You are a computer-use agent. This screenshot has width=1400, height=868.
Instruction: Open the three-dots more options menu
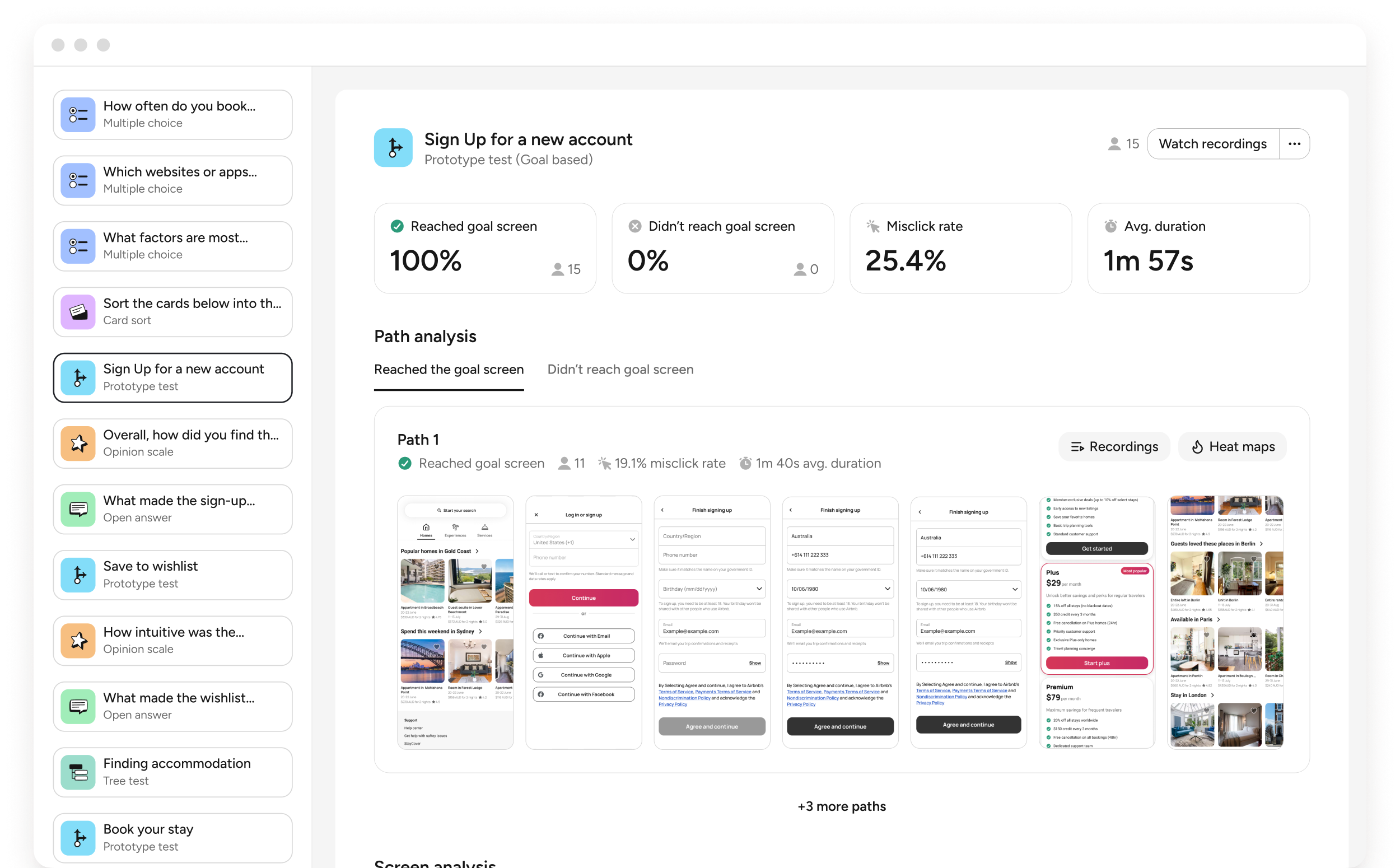[1294, 143]
